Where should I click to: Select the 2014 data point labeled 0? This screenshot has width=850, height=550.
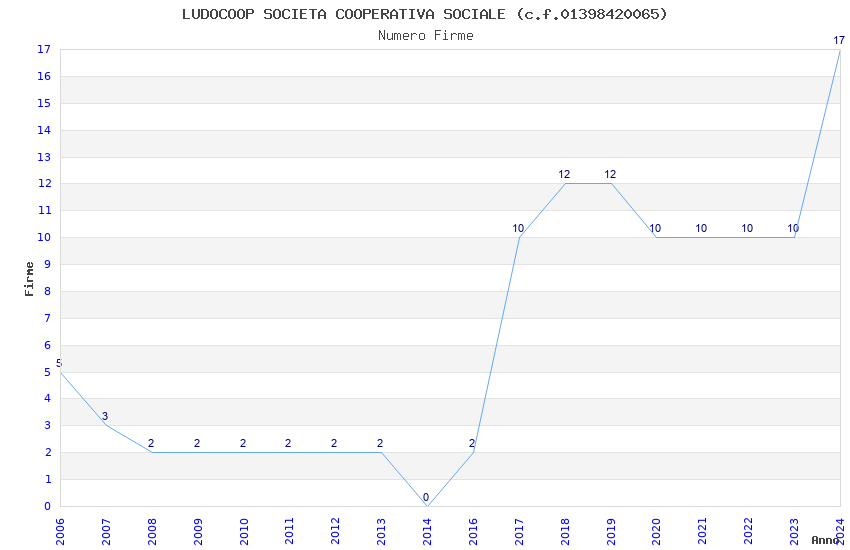click(x=427, y=506)
